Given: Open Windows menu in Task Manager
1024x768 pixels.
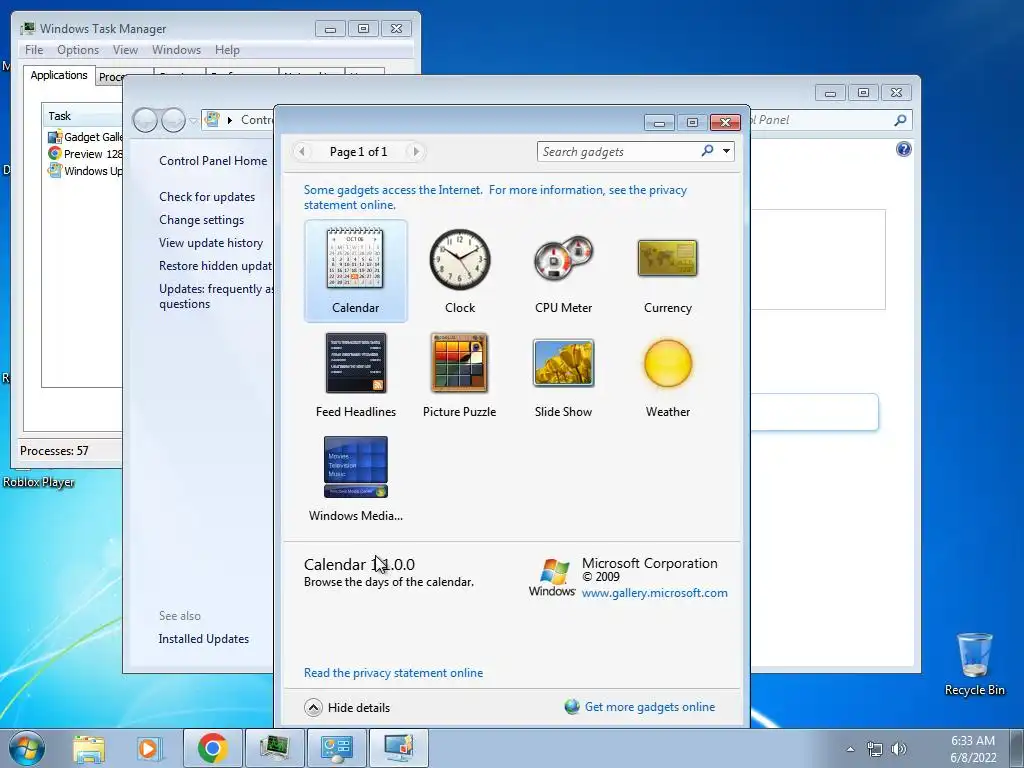Looking at the screenshot, I should (x=176, y=50).
